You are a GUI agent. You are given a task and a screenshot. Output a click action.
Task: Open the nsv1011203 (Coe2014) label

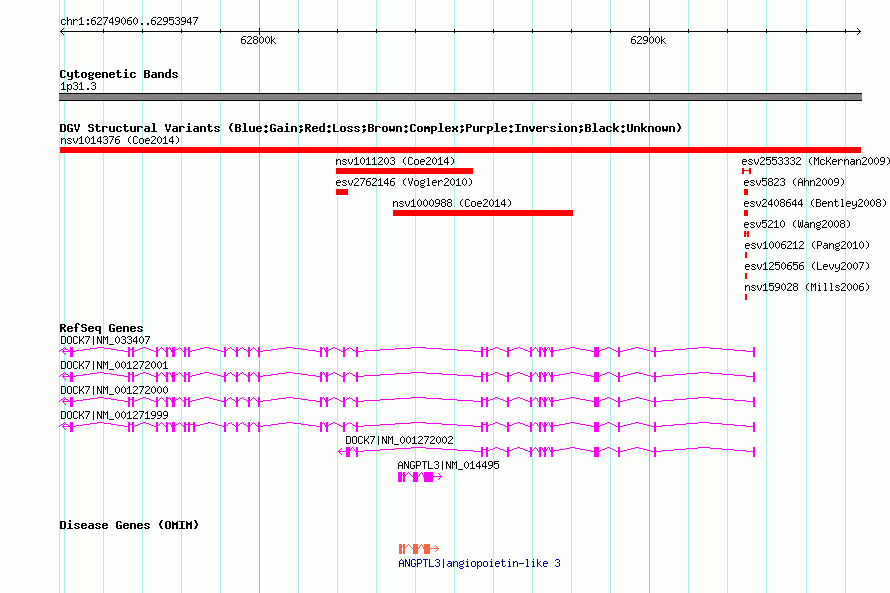click(x=395, y=161)
